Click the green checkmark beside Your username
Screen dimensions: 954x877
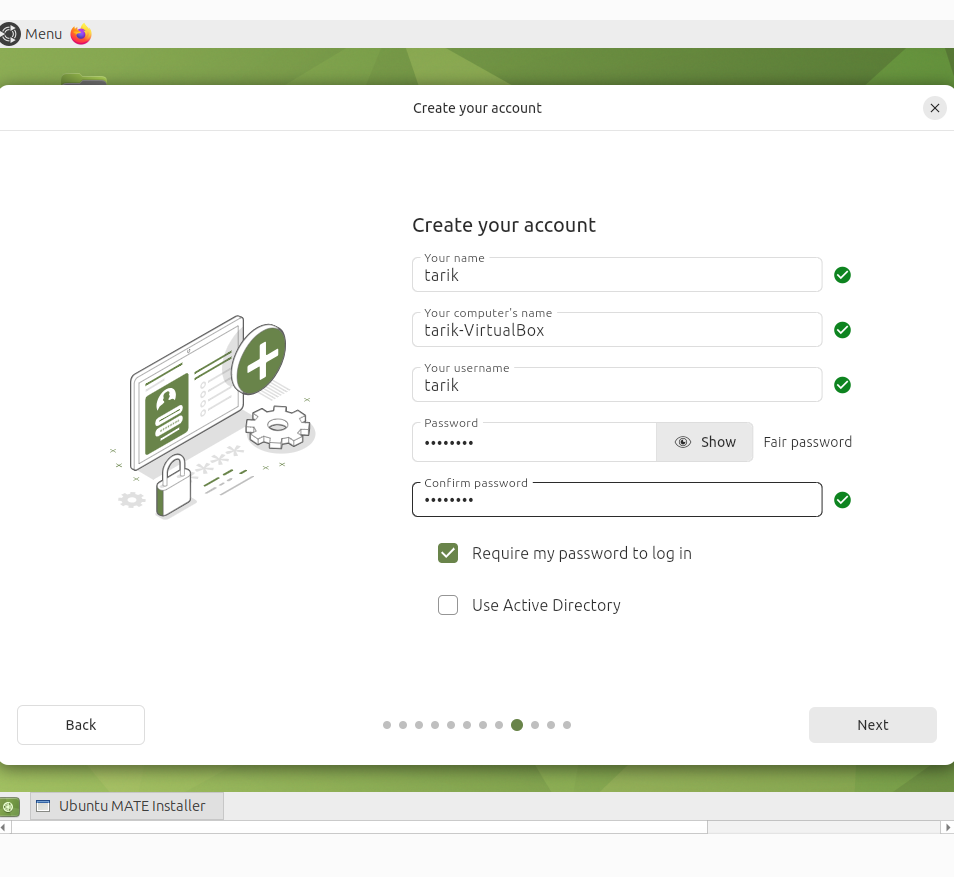coord(842,385)
